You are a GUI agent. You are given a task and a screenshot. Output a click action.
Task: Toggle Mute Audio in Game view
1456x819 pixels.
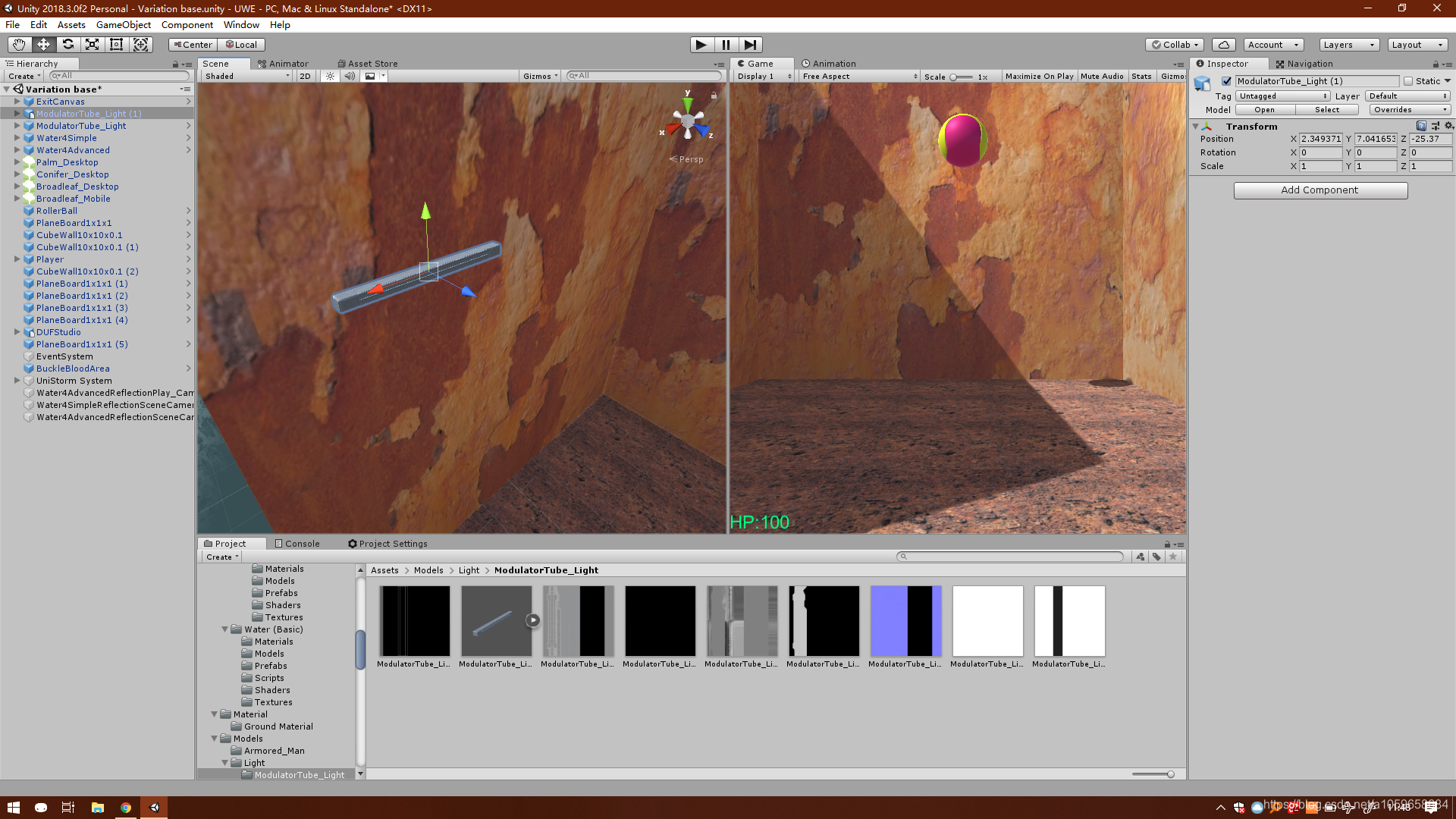click(1102, 76)
